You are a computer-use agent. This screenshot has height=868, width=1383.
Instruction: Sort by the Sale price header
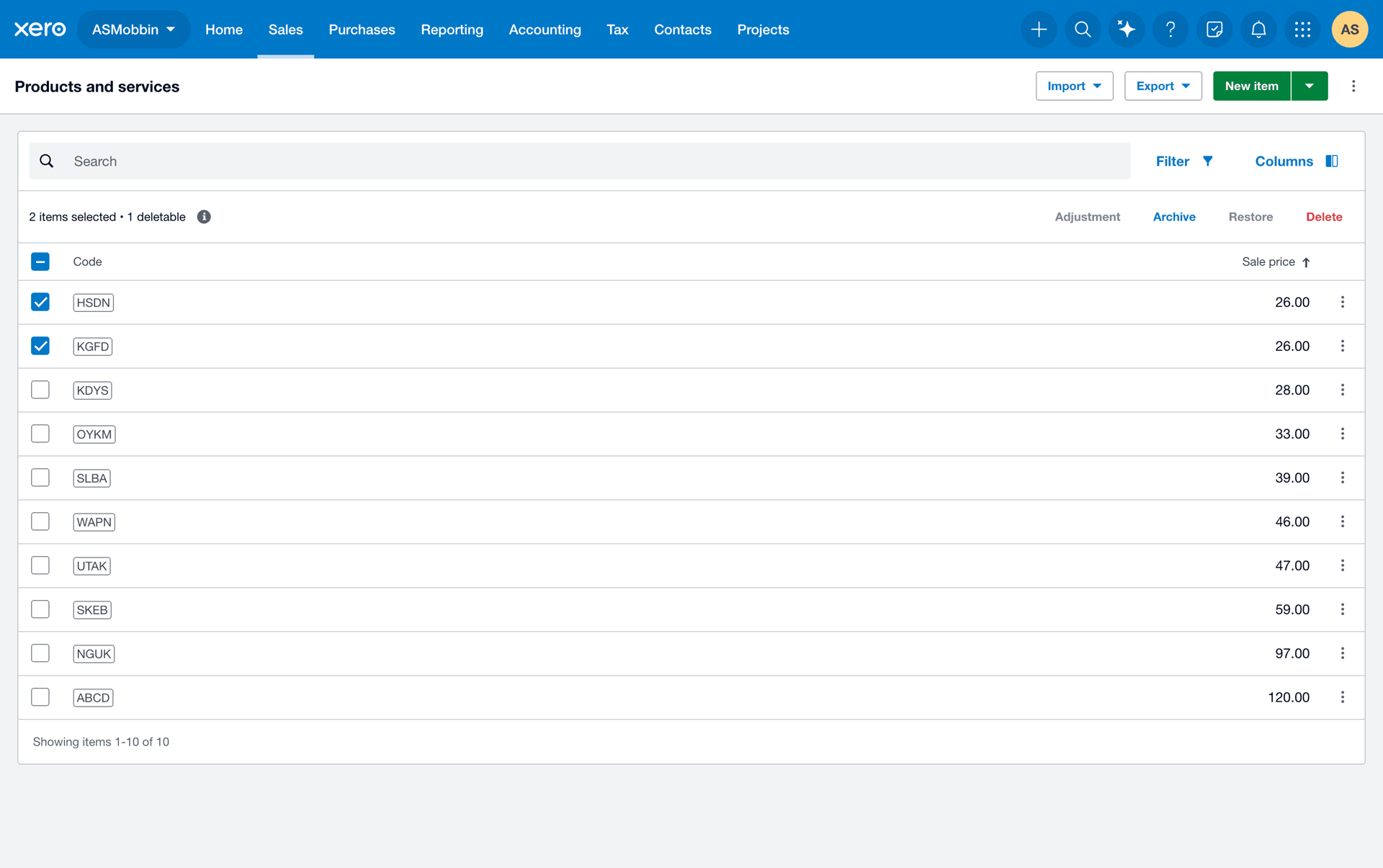pyautogui.click(x=1268, y=262)
